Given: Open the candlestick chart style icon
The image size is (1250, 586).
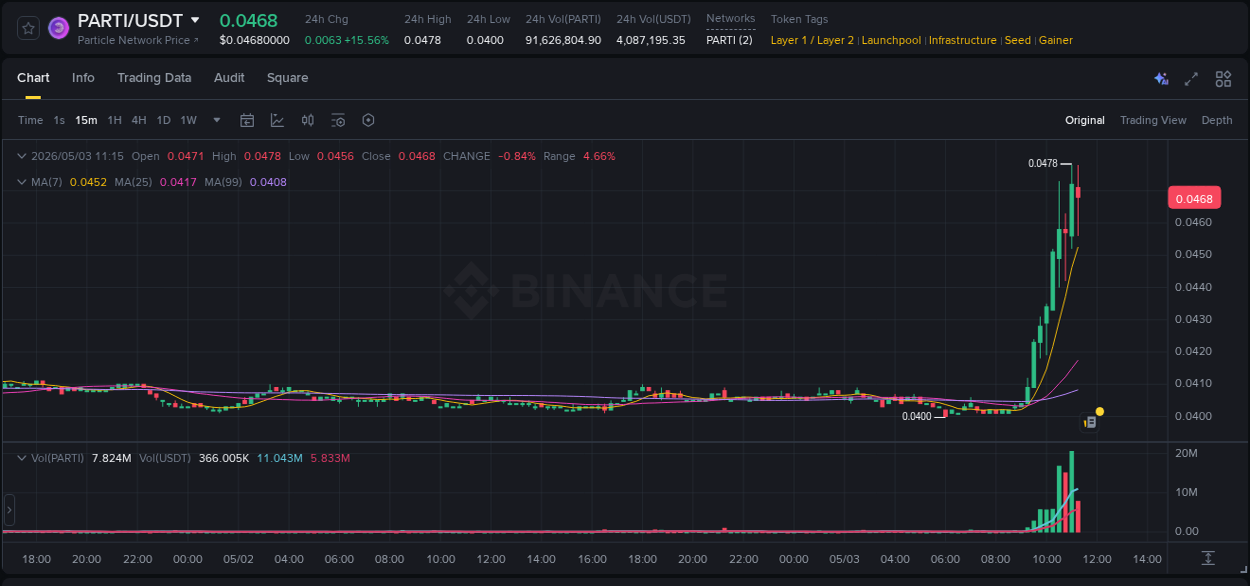Looking at the screenshot, I should tap(308, 120).
